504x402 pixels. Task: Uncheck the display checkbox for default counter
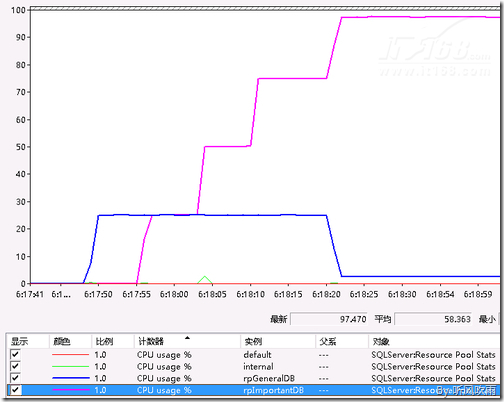coord(15,354)
